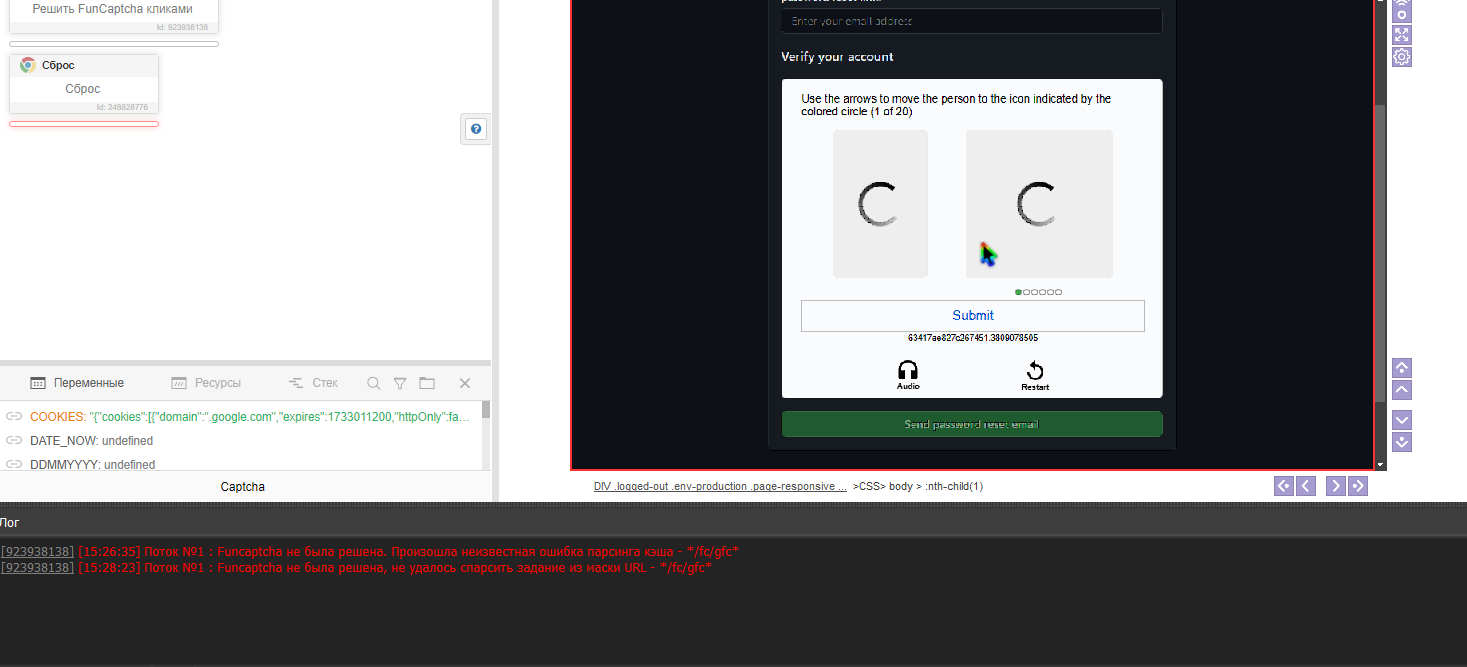Jump to top with the dotted up-arrow
Viewport: 1467px width, 667px height.
pyautogui.click(x=1402, y=368)
